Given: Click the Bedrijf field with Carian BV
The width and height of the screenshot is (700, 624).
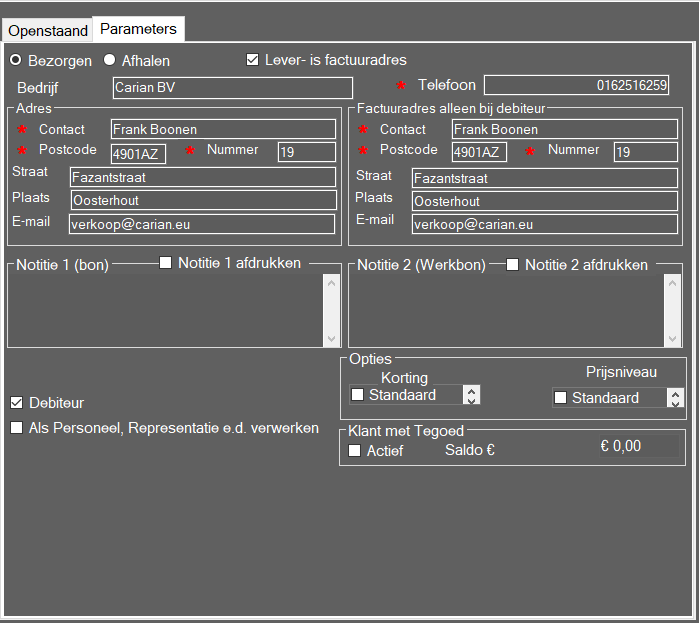Looking at the screenshot, I should [232, 88].
